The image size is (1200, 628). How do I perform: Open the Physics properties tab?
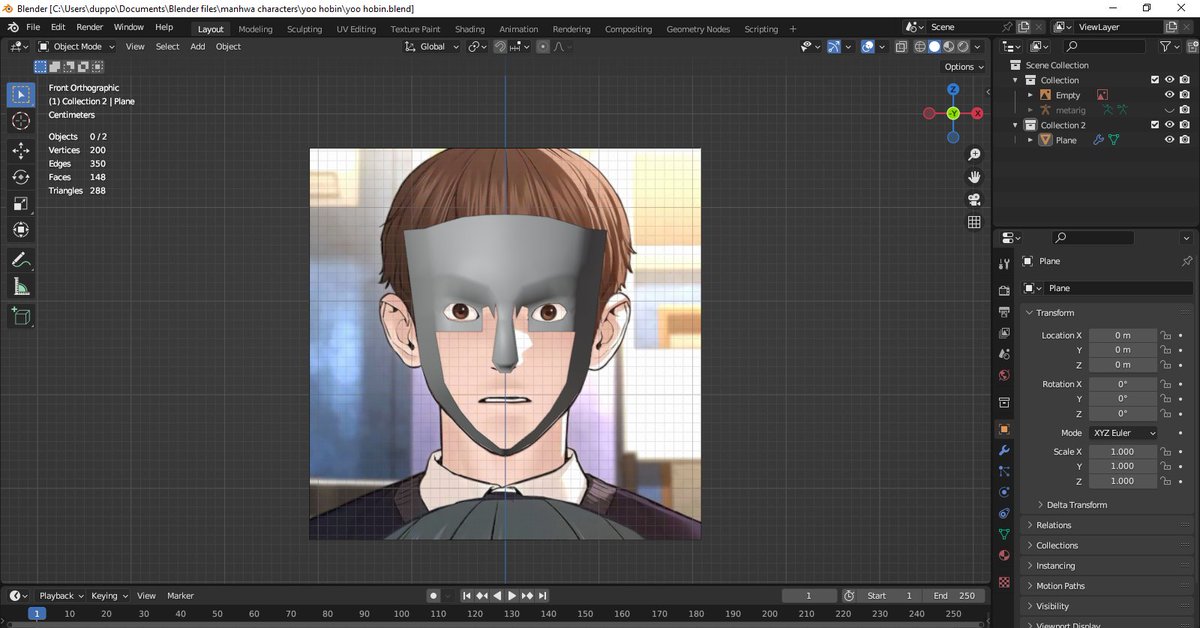pos(1004,492)
